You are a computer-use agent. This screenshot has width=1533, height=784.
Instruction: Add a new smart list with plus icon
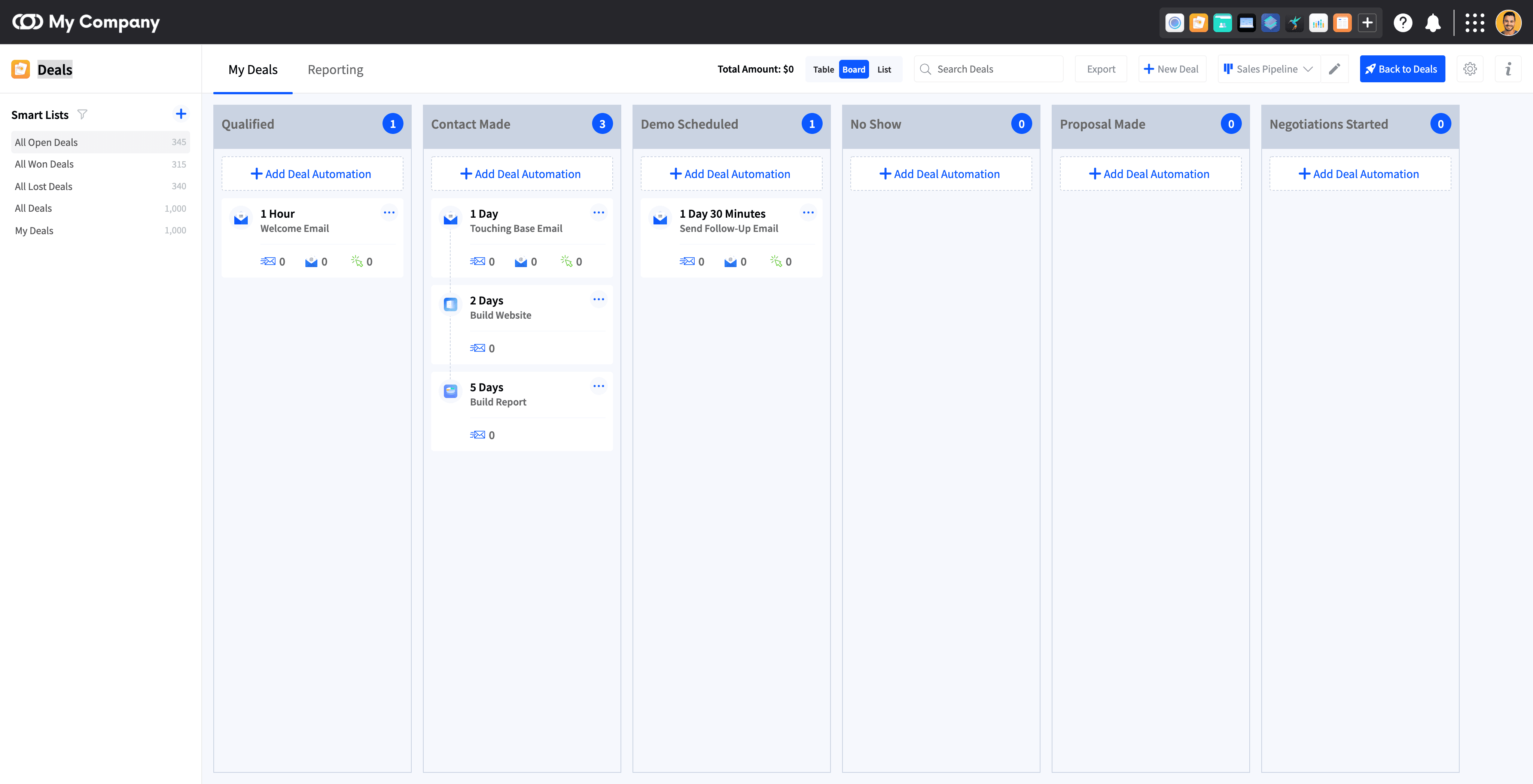tap(181, 114)
